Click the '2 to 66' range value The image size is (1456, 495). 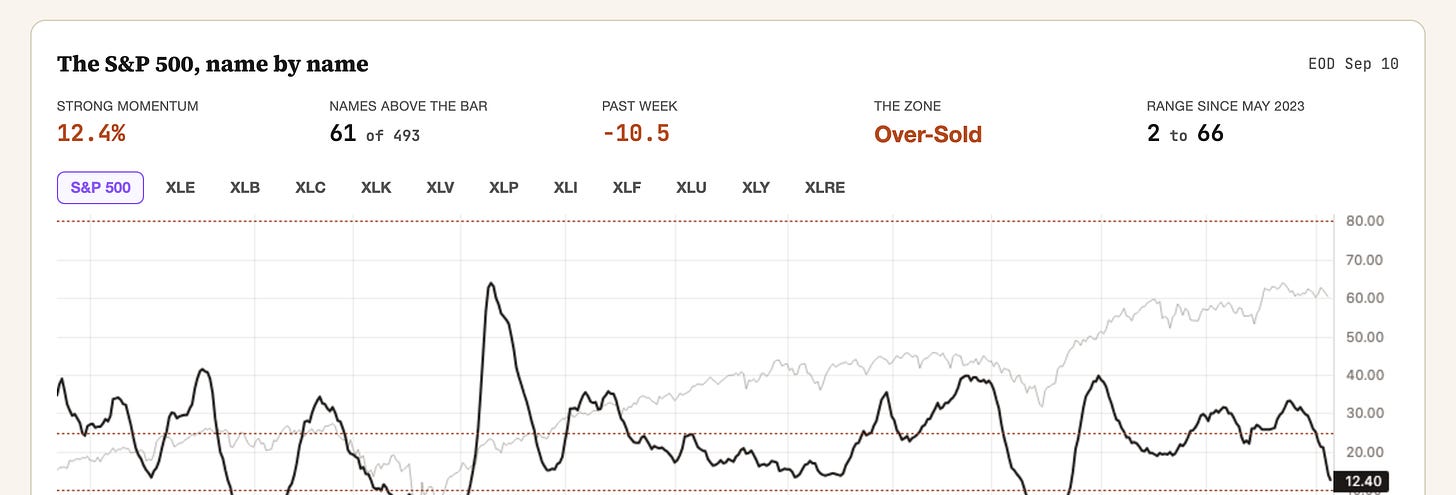(1185, 133)
